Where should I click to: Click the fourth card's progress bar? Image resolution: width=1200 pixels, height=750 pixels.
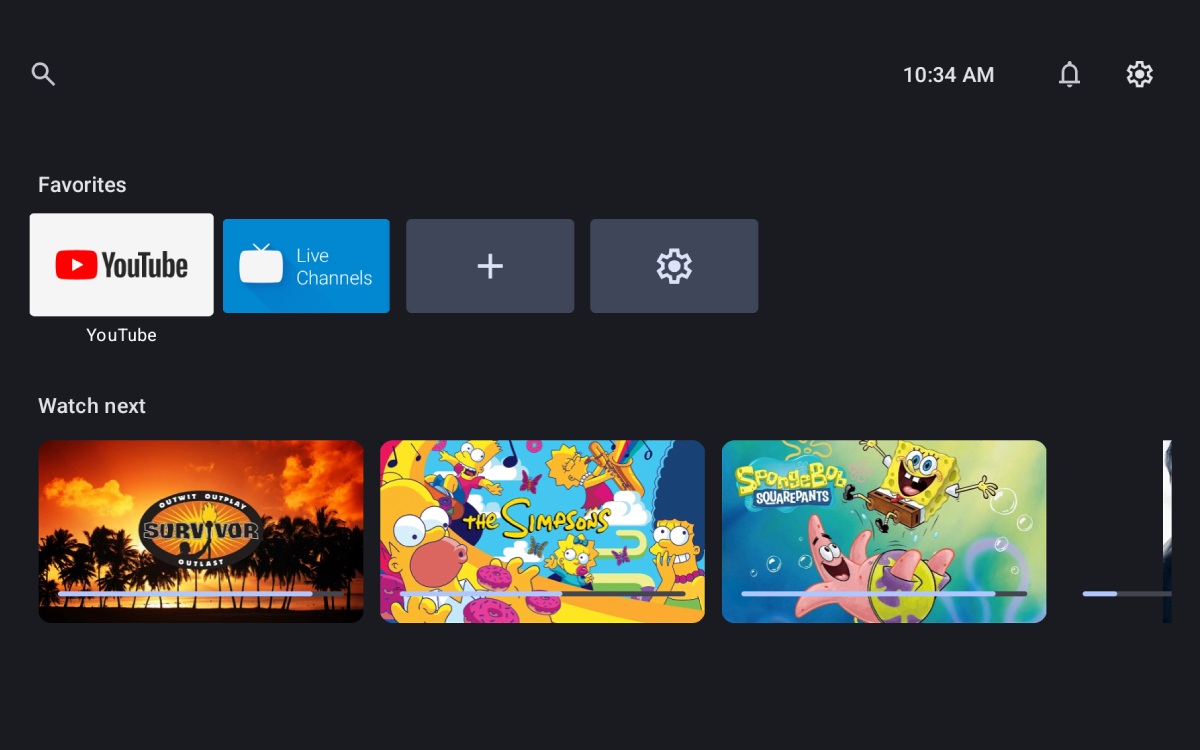coord(1125,593)
